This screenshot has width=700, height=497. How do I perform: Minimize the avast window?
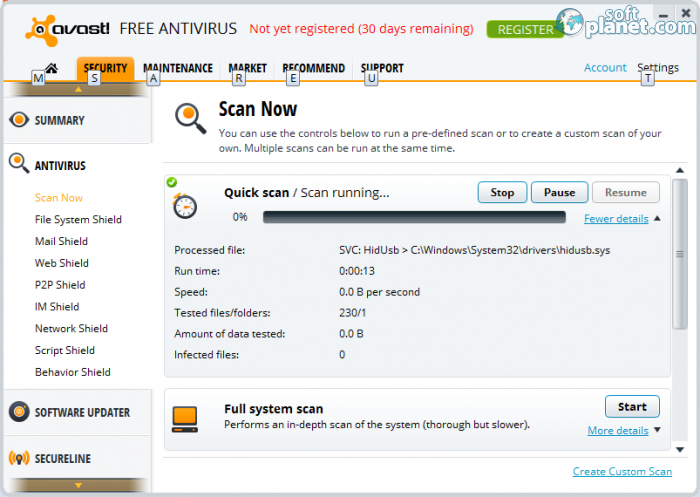pos(663,15)
